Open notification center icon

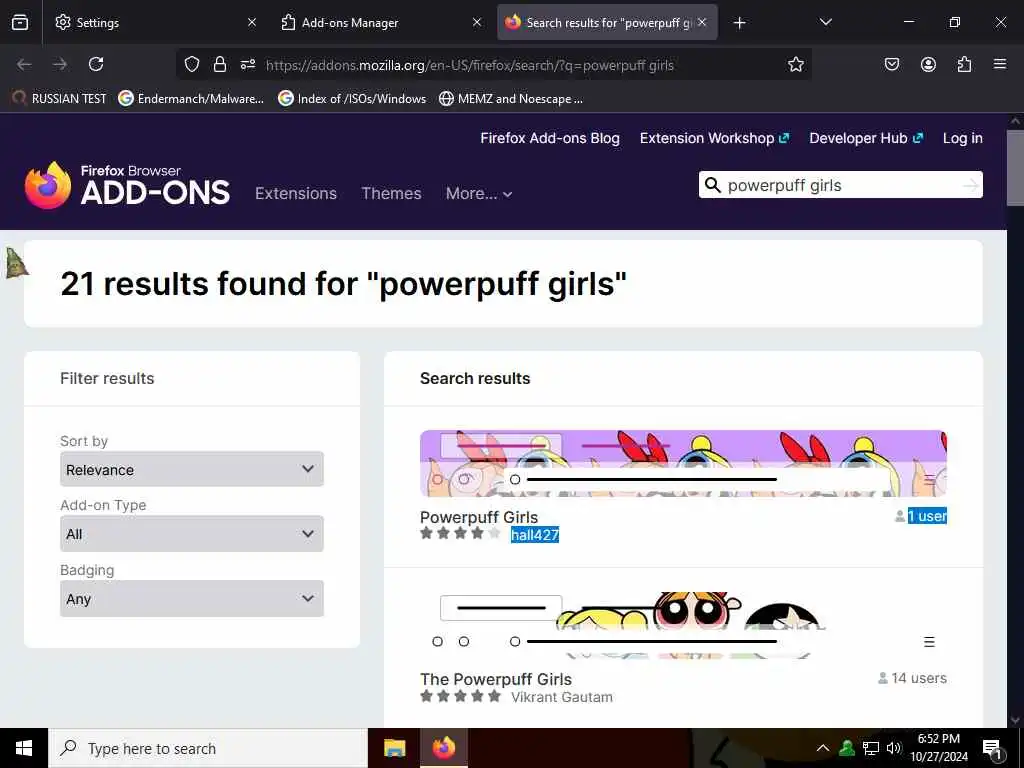tap(992, 749)
